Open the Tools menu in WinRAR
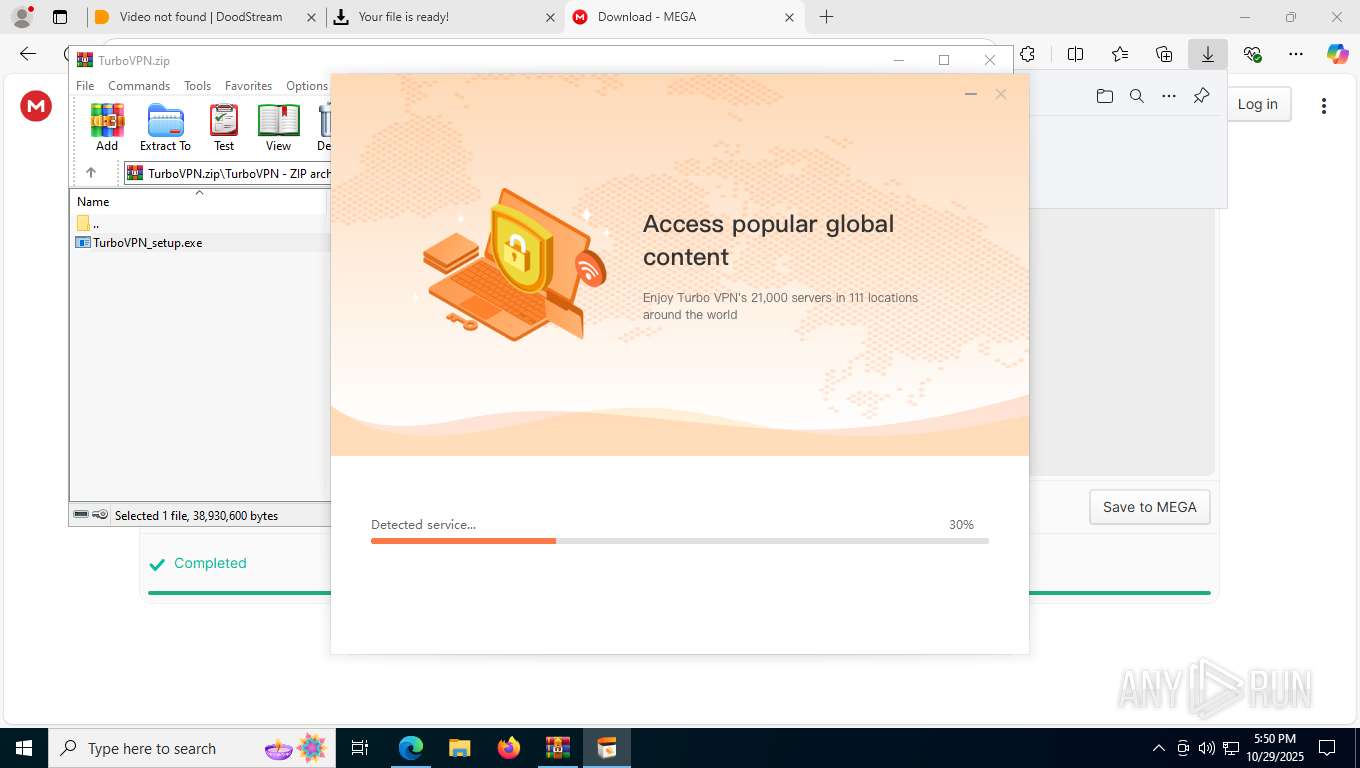This screenshot has height=768, width=1360. pyautogui.click(x=197, y=86)
